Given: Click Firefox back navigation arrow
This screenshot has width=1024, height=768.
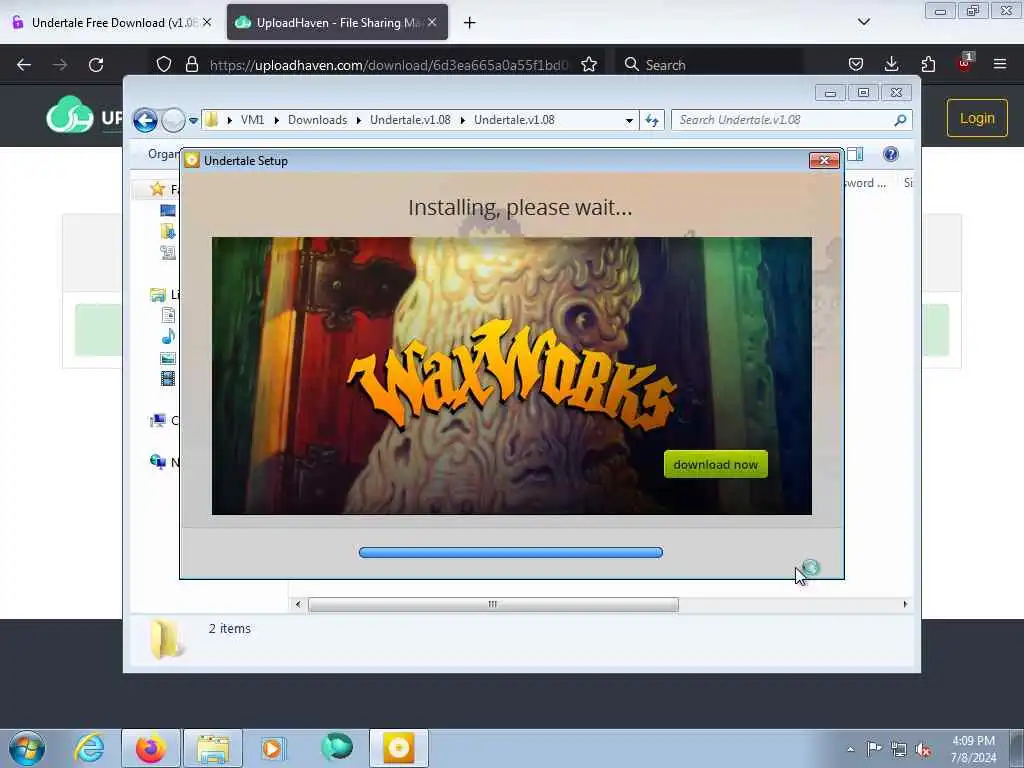Looking at the screenshot, I should tap(24, 64).
